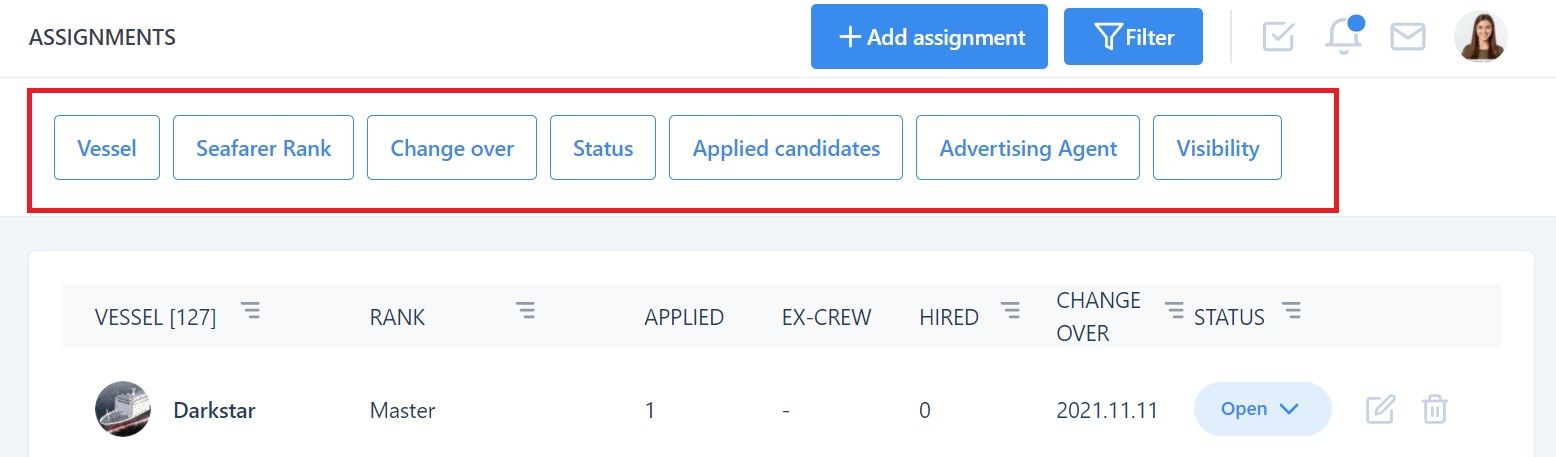Select the Seafarer Rank filter chip
The width and height of the screenshot is (1556, 457).
(263, 148)
